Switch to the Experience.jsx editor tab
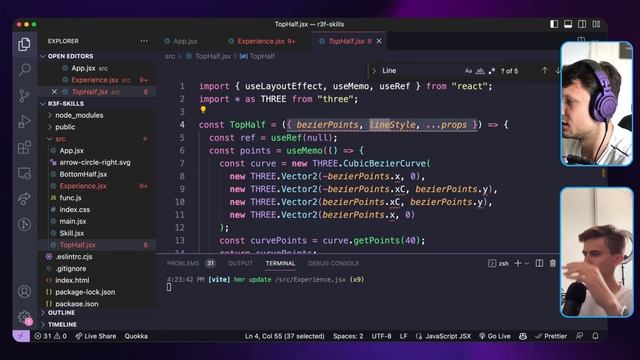 tap(267, 41)
